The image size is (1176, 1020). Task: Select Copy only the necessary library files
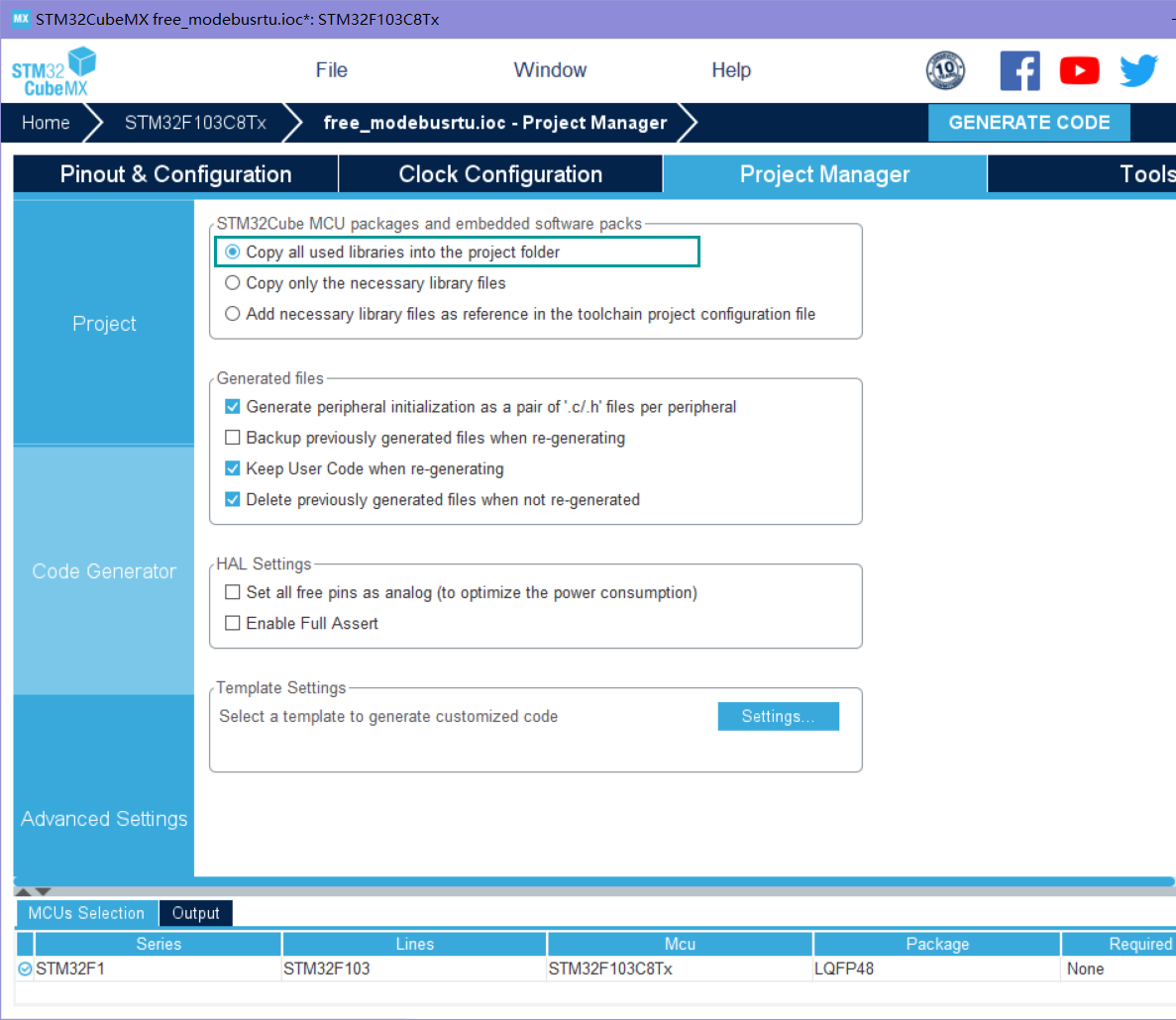[x=233, y=282]
